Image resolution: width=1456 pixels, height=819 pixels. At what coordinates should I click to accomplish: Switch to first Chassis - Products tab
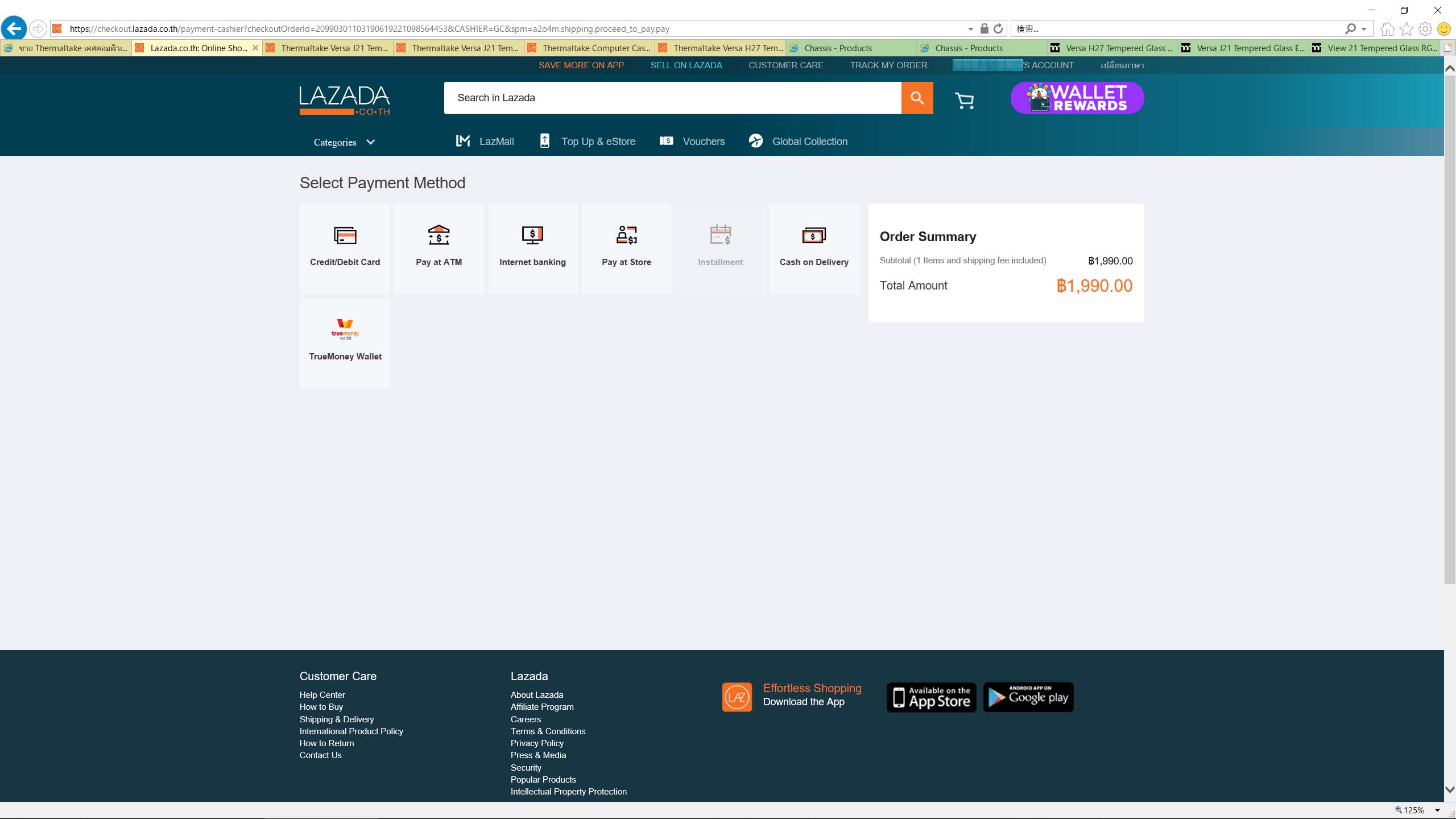point(851,48)
